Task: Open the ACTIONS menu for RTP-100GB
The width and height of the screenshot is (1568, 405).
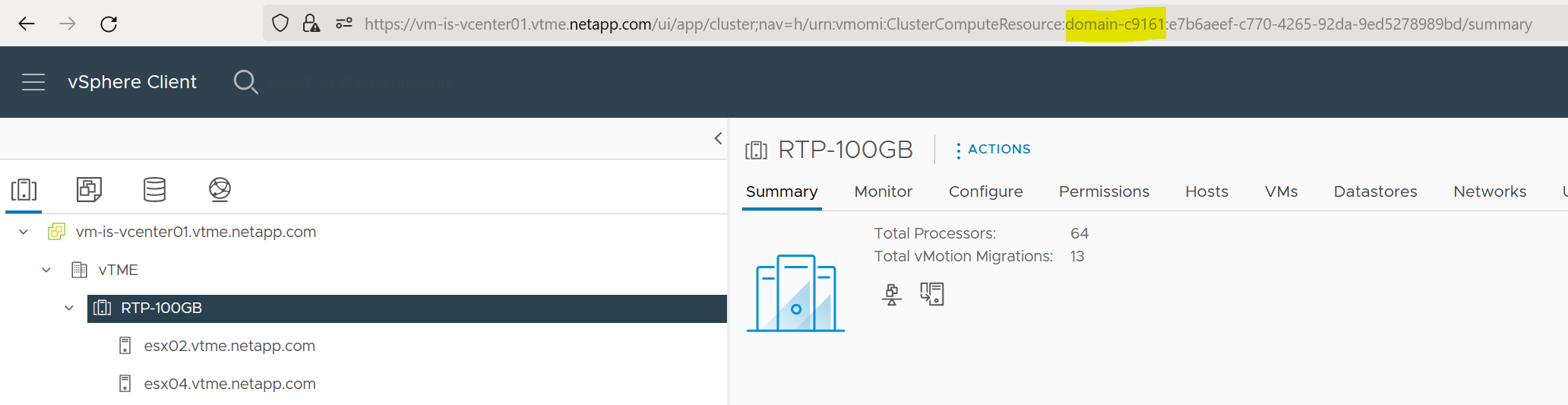Action: coord(992,150)
